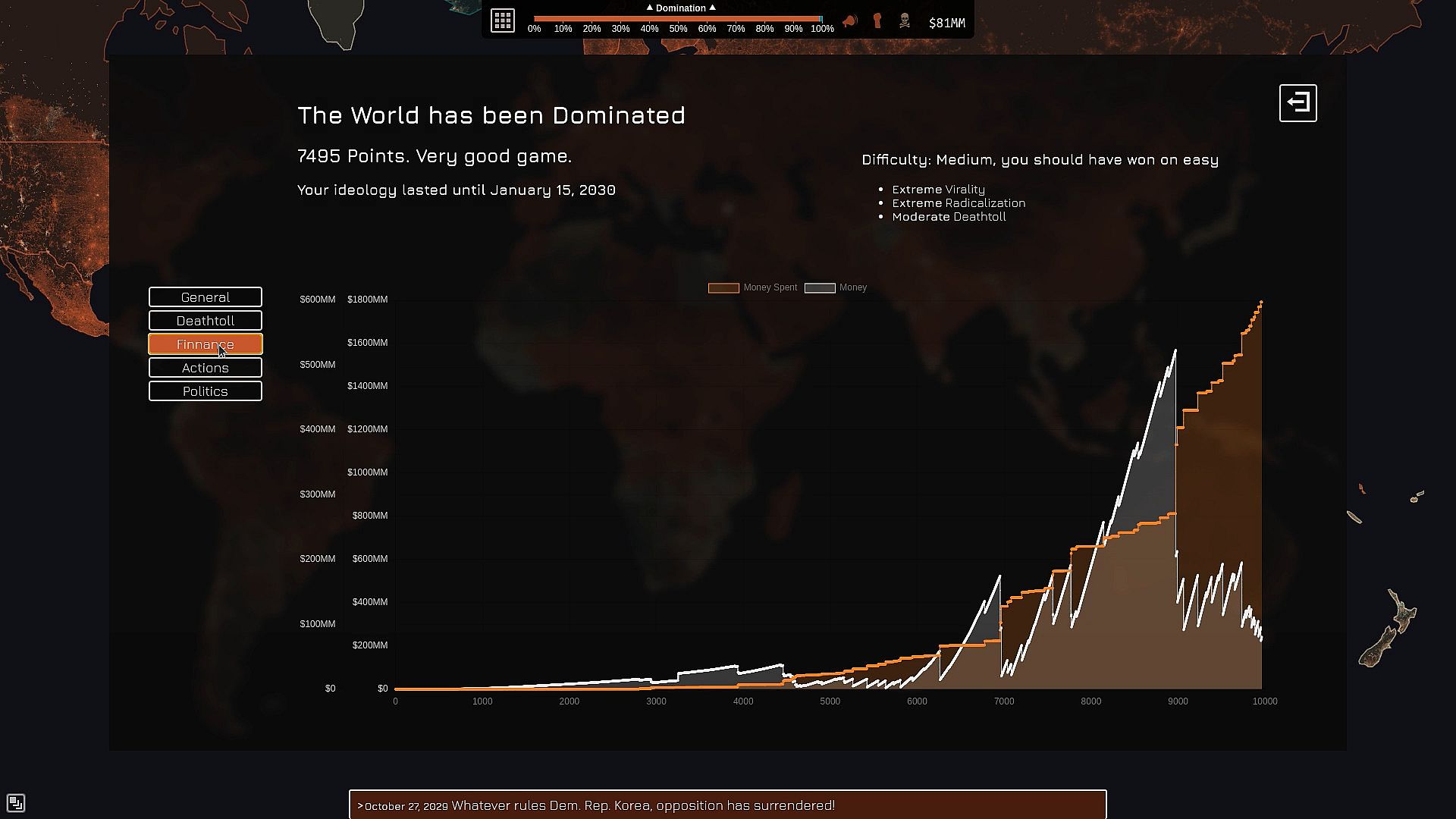This screenshot has height=819, width=1456.
Task: Collapse Domination panel via right arrow
Action: [x=713, y=8]
